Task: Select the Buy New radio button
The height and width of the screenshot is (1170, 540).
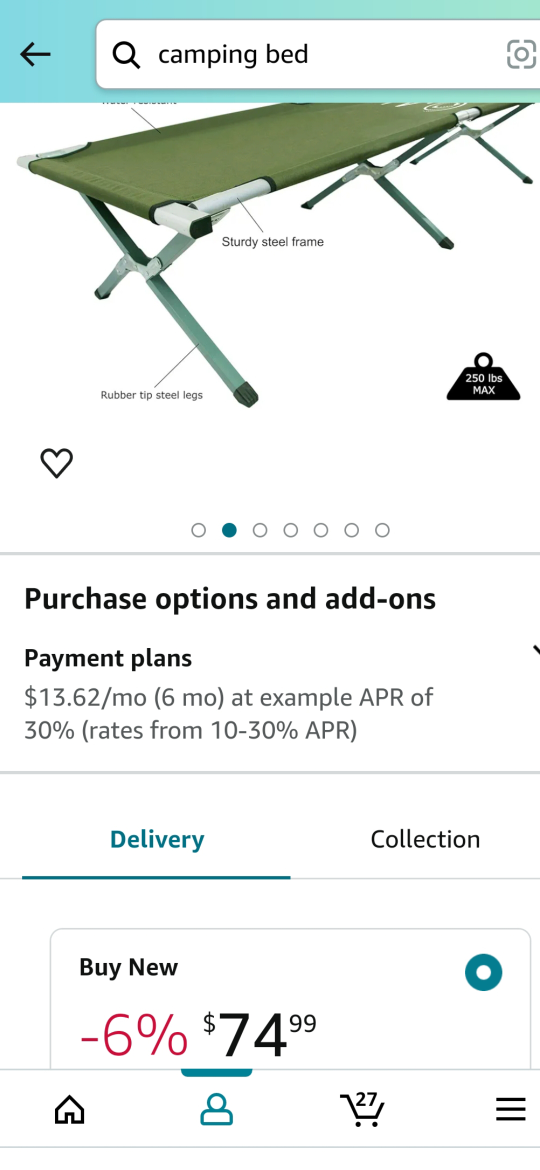Action: point(483,972)
